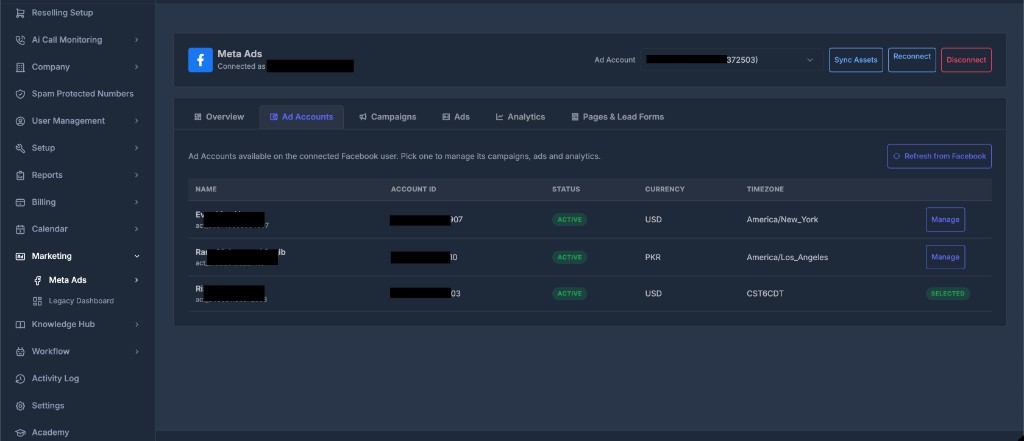Expand the User Management chevron
Viewport: 1024px width, 441px height.
tap(136, 121)
